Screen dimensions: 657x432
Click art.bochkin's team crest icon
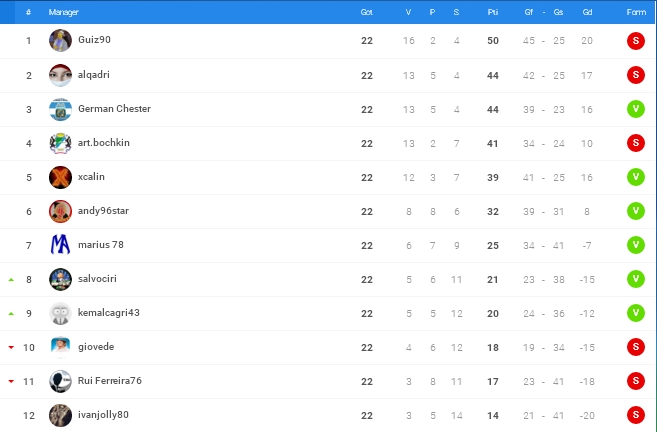tap(60, 143)
